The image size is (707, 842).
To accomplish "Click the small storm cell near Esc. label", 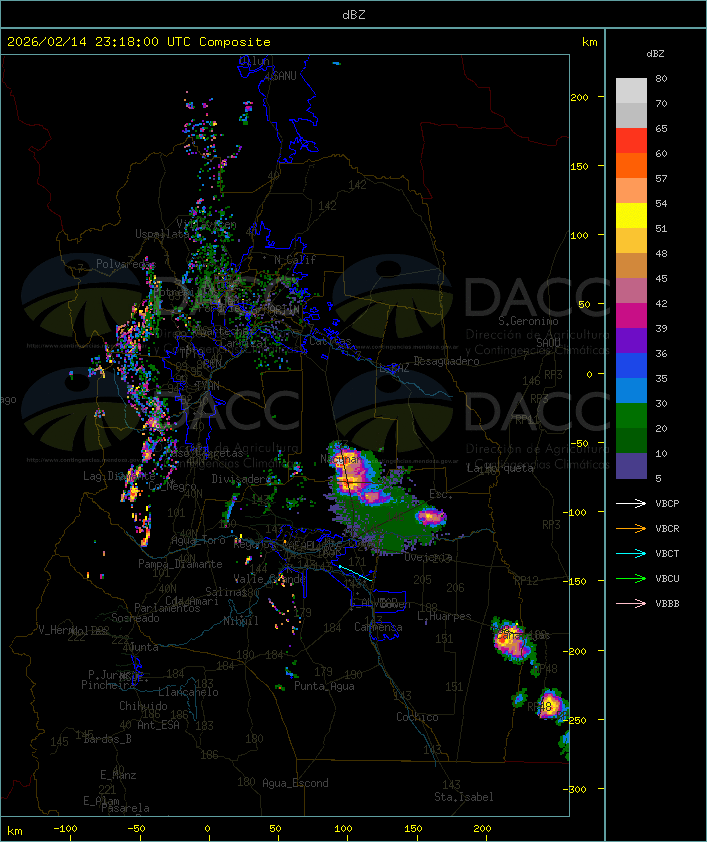I will click(x=431, y=517).
